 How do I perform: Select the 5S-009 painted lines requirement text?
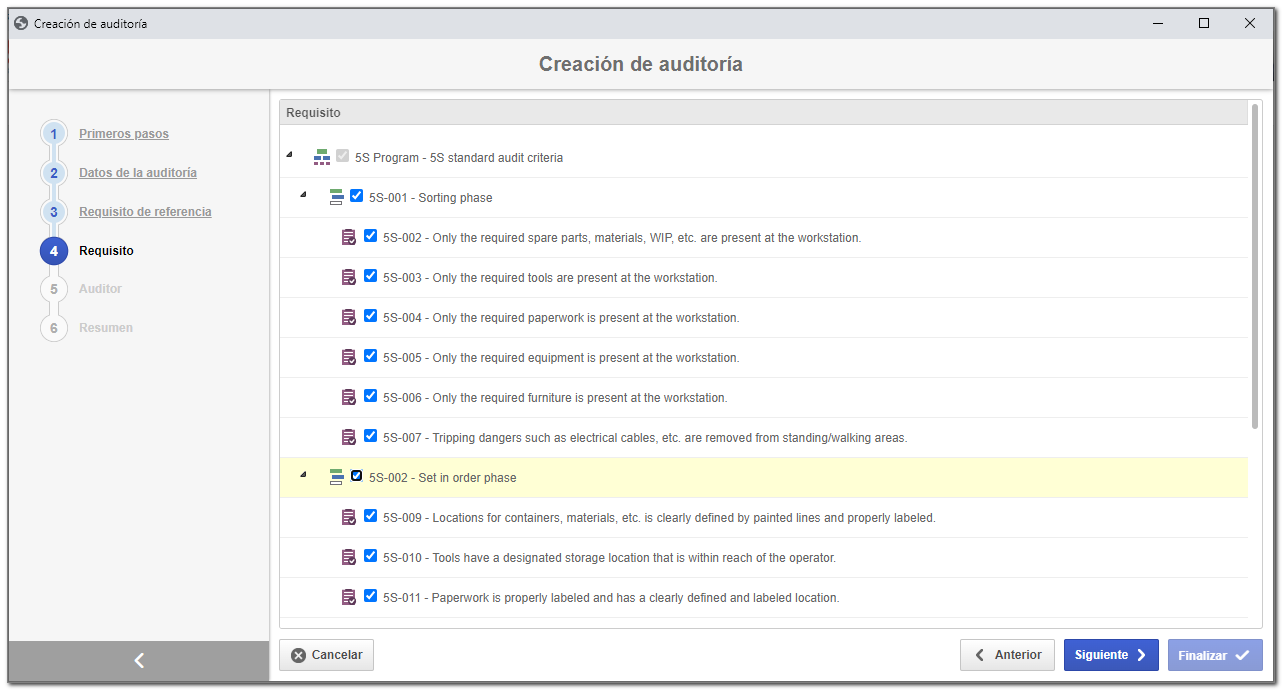[x=659, y=518]
